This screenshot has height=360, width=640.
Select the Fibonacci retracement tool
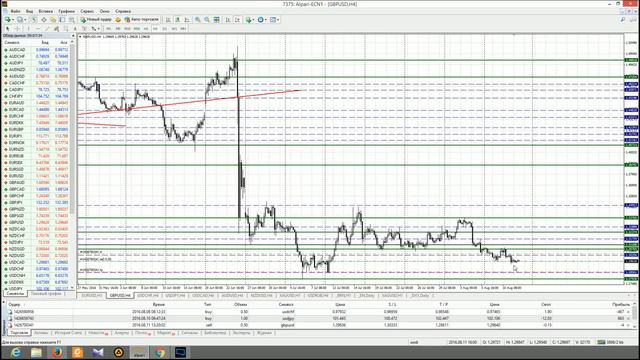pyautogui.click(x=66, y=29)
